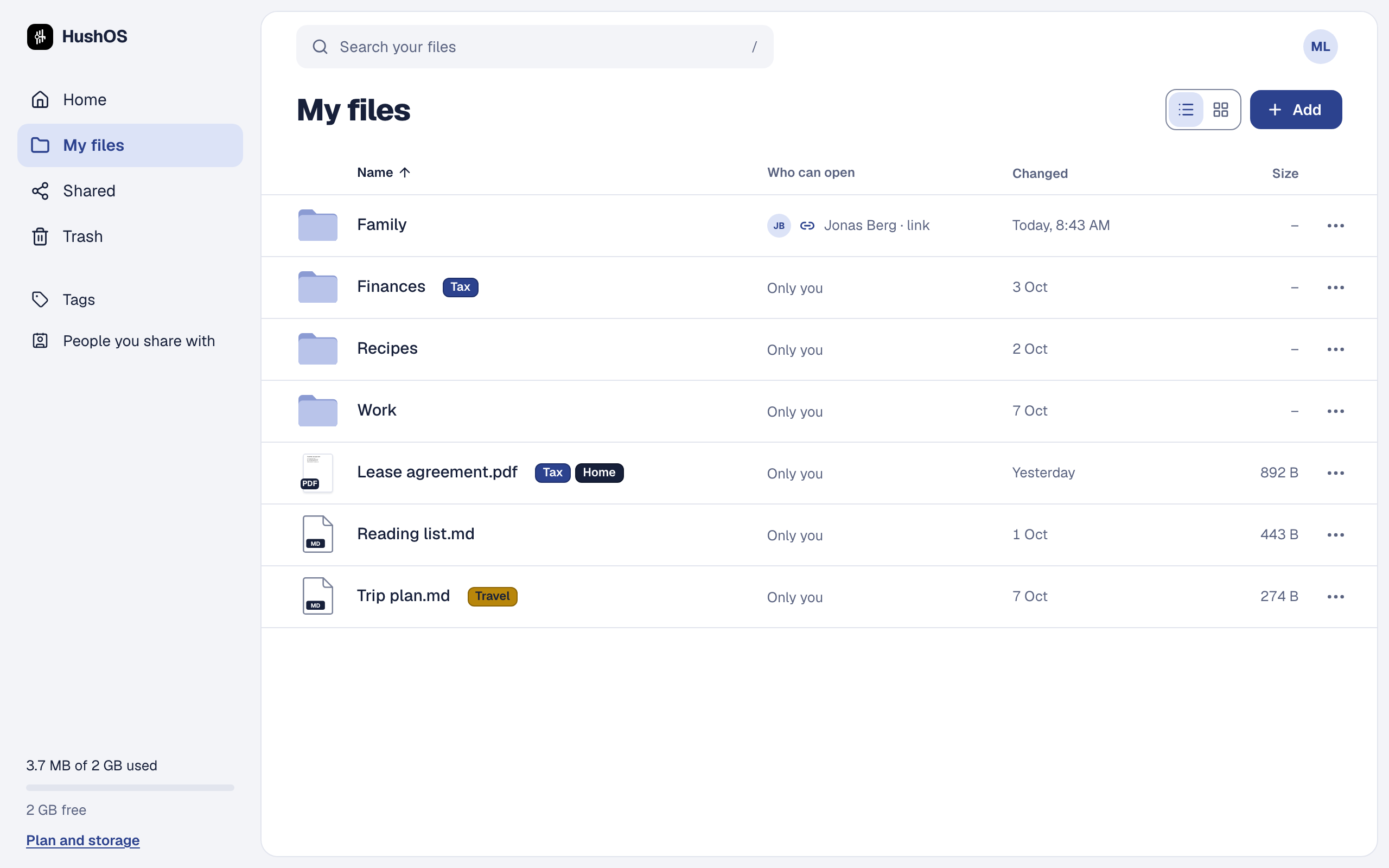1389x868 pixels.
Task: Open more options for Family folder
Action: click(x=1336, y=226)
